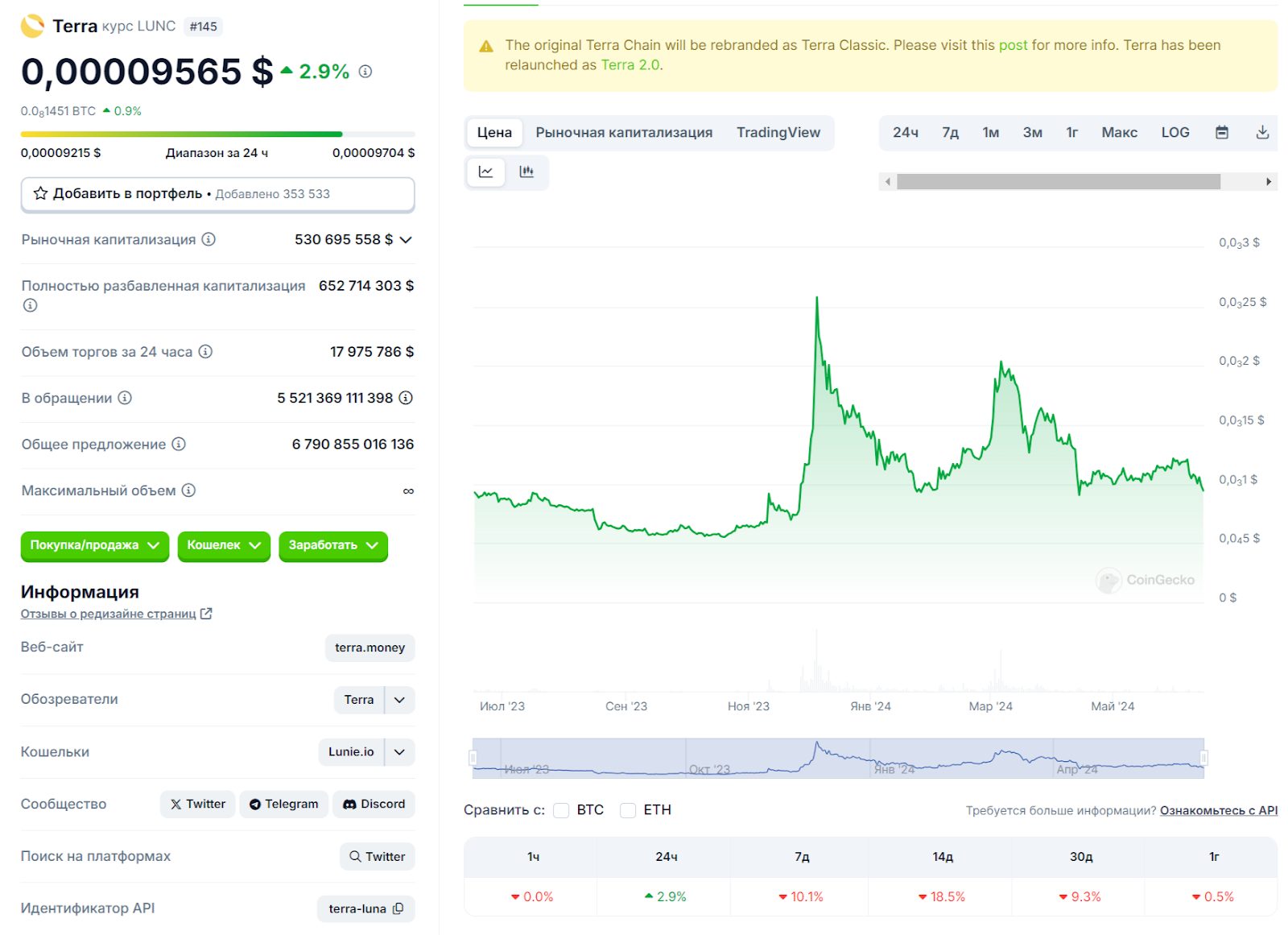Open info icon next to Рыночная капитализация
The width and height of the screenshot is (1288, 935).
click(x=208, y=239)
